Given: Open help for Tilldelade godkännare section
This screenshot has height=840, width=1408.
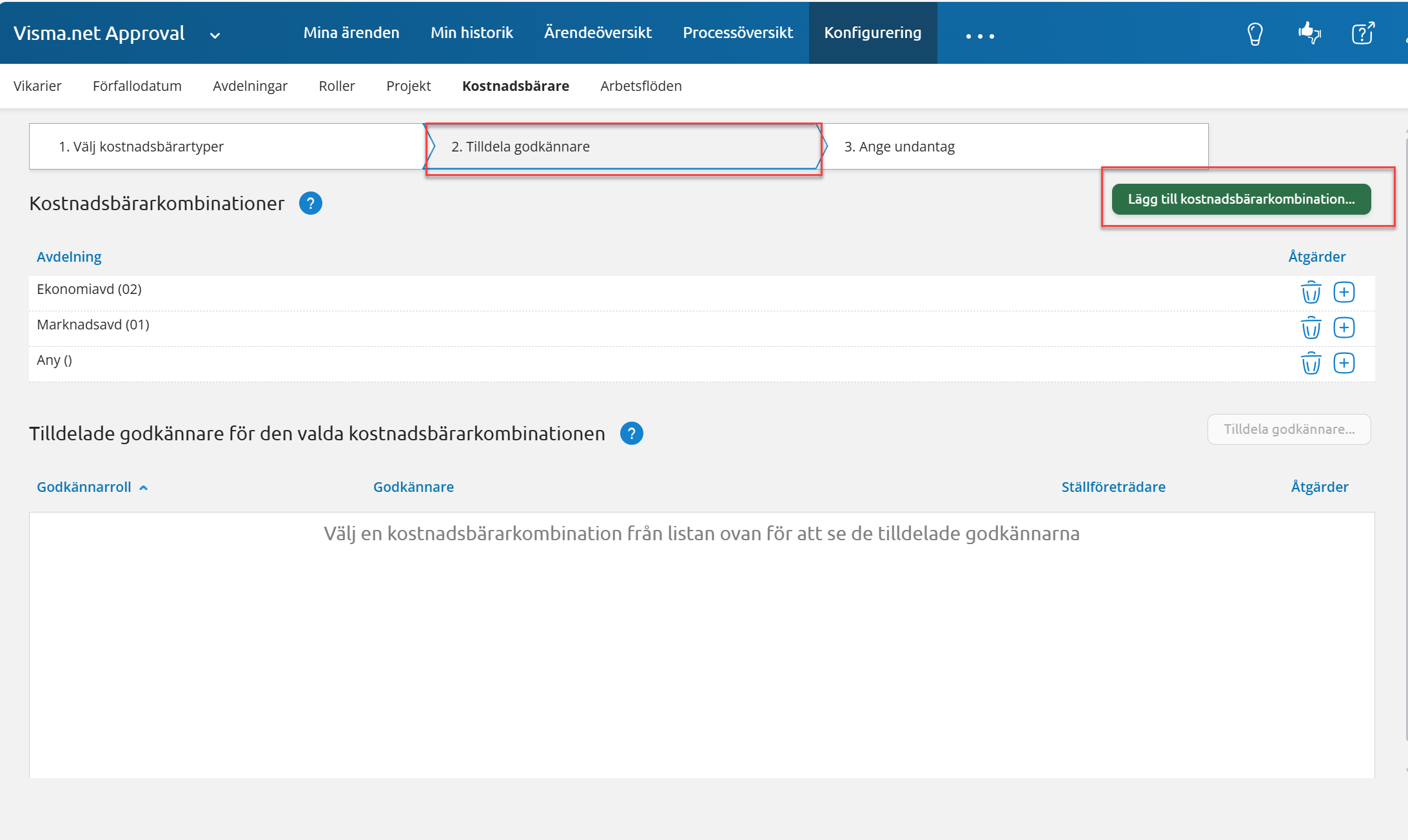Looking at the screenshot, I should point(631,434).
